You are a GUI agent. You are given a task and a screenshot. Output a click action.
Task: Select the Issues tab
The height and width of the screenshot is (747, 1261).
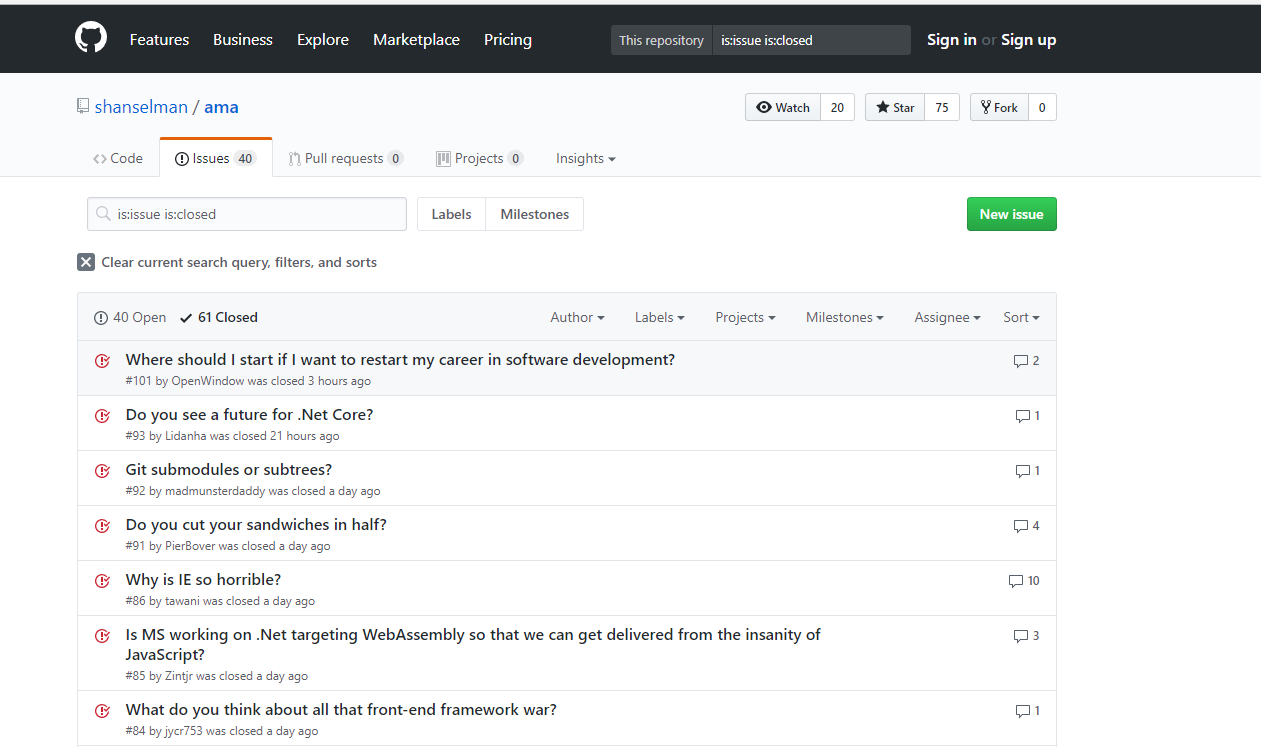(216, 158)
